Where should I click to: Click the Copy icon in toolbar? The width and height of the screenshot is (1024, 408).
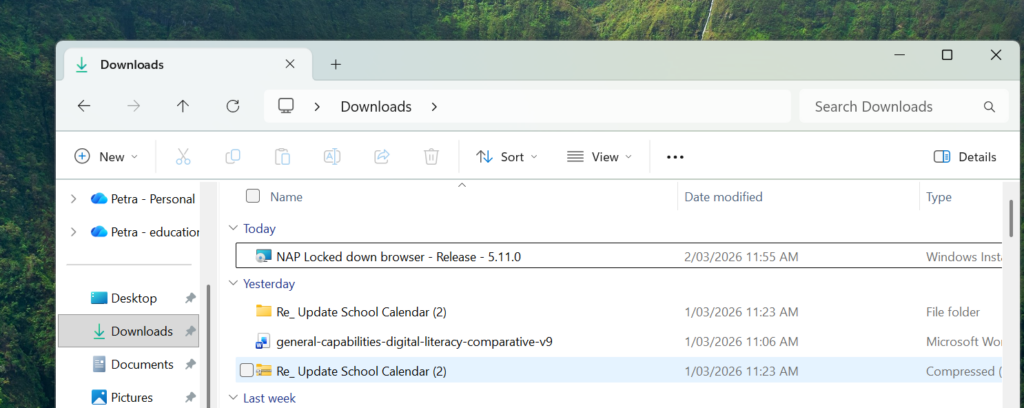pos(233,156)
